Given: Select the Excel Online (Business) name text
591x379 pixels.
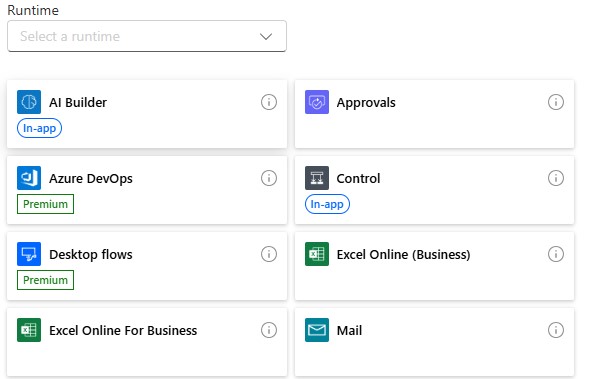Looking at the screenshot, I should click(403, 255).
